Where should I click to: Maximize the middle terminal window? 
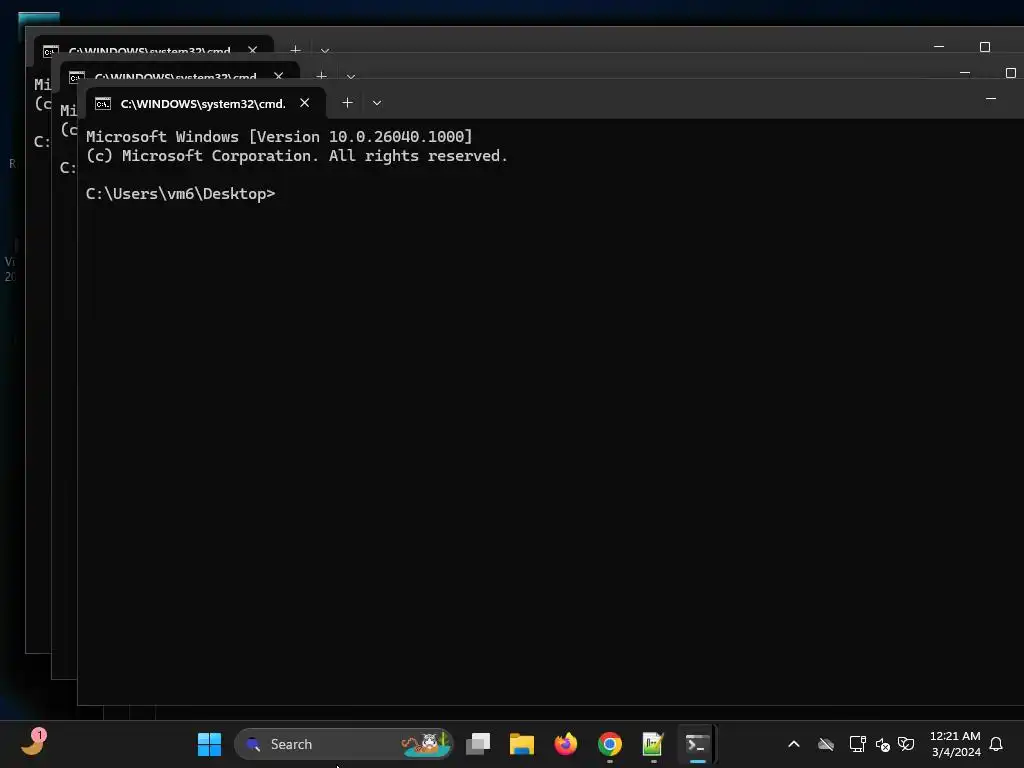coord(1010,72)
